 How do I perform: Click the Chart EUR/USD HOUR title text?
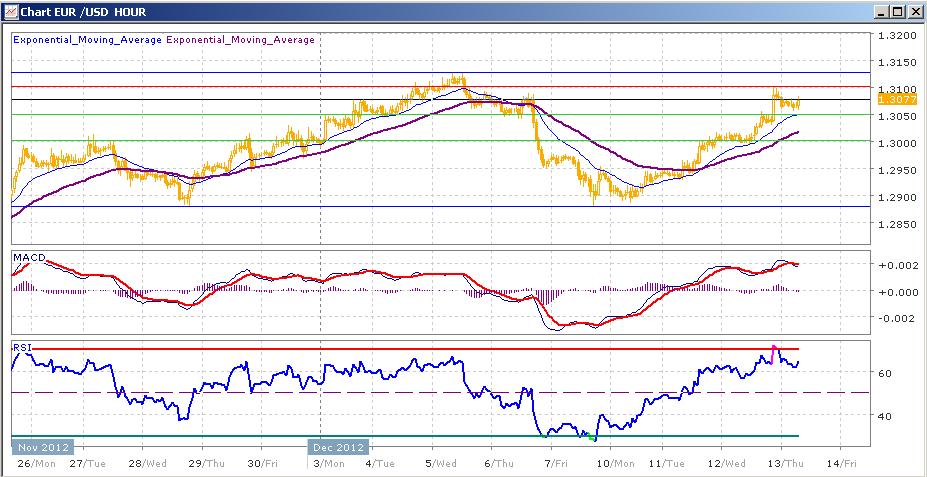(75, 12)
